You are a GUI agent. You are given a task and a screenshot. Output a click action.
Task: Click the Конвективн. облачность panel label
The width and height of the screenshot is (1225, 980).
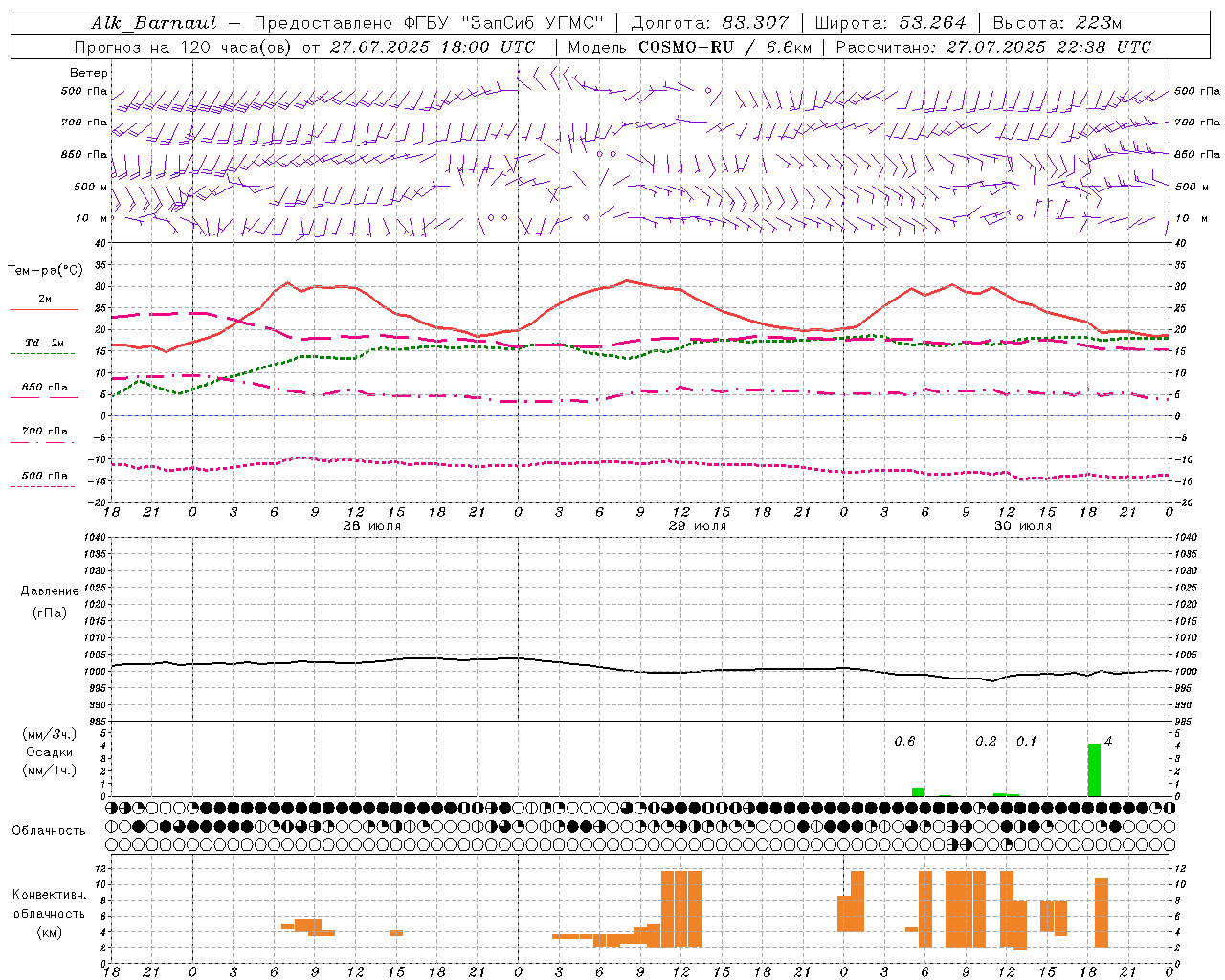[x=50, y=904]
